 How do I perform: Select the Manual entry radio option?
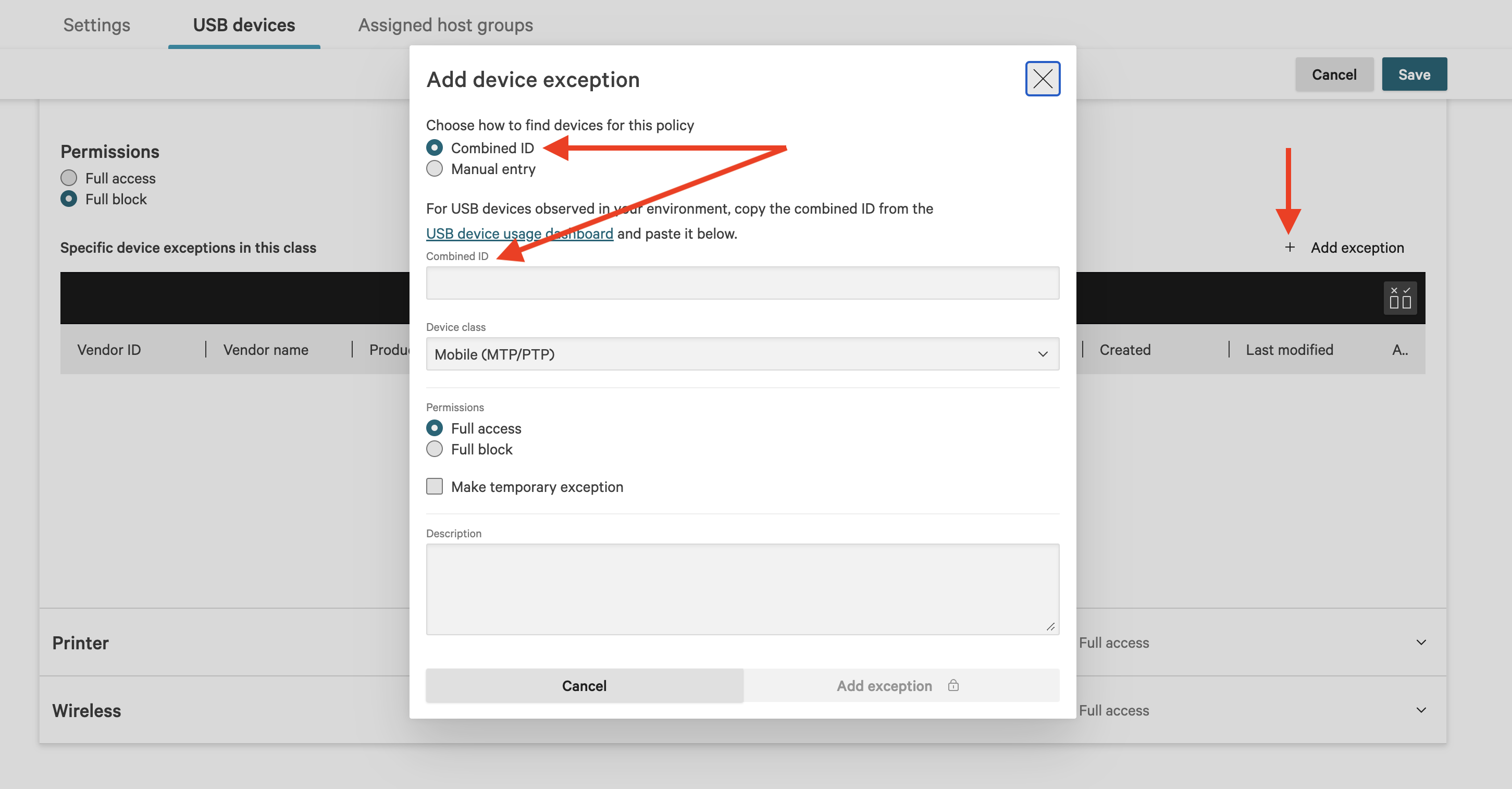pyautogui.click(x=435, y=169)
